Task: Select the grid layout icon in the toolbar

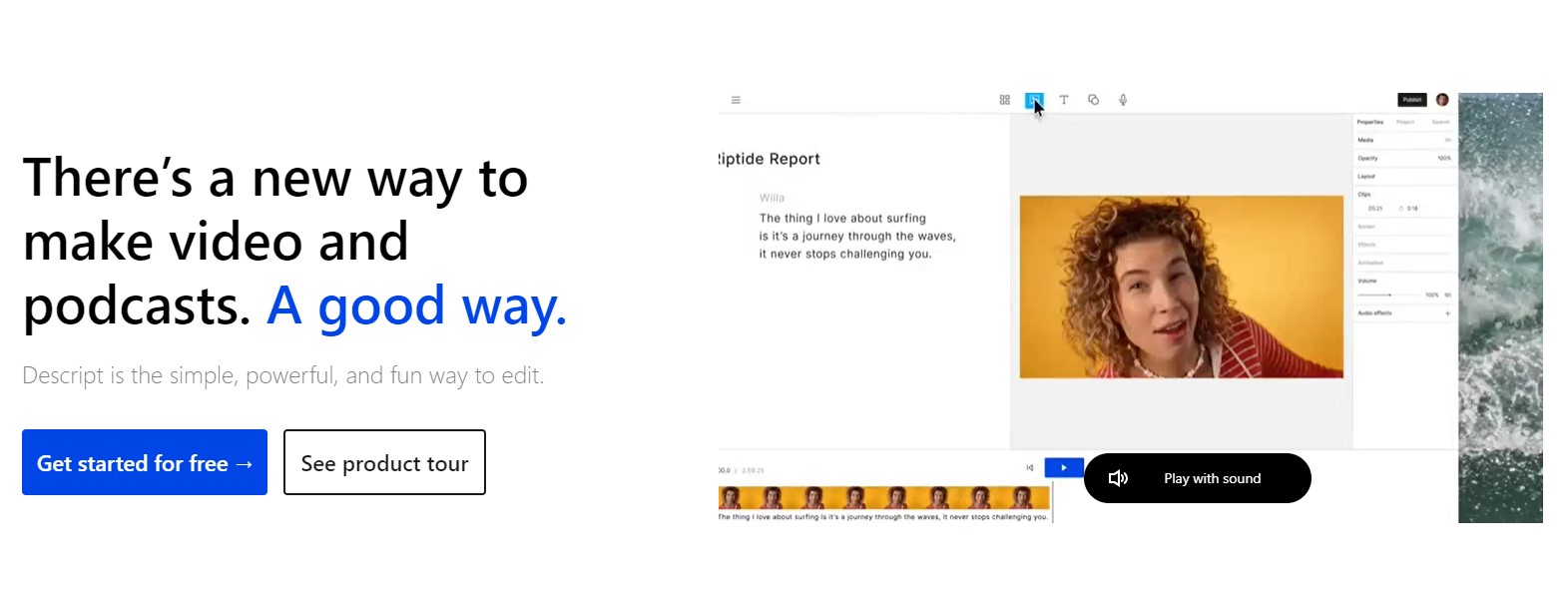Action: point(1005,100)
